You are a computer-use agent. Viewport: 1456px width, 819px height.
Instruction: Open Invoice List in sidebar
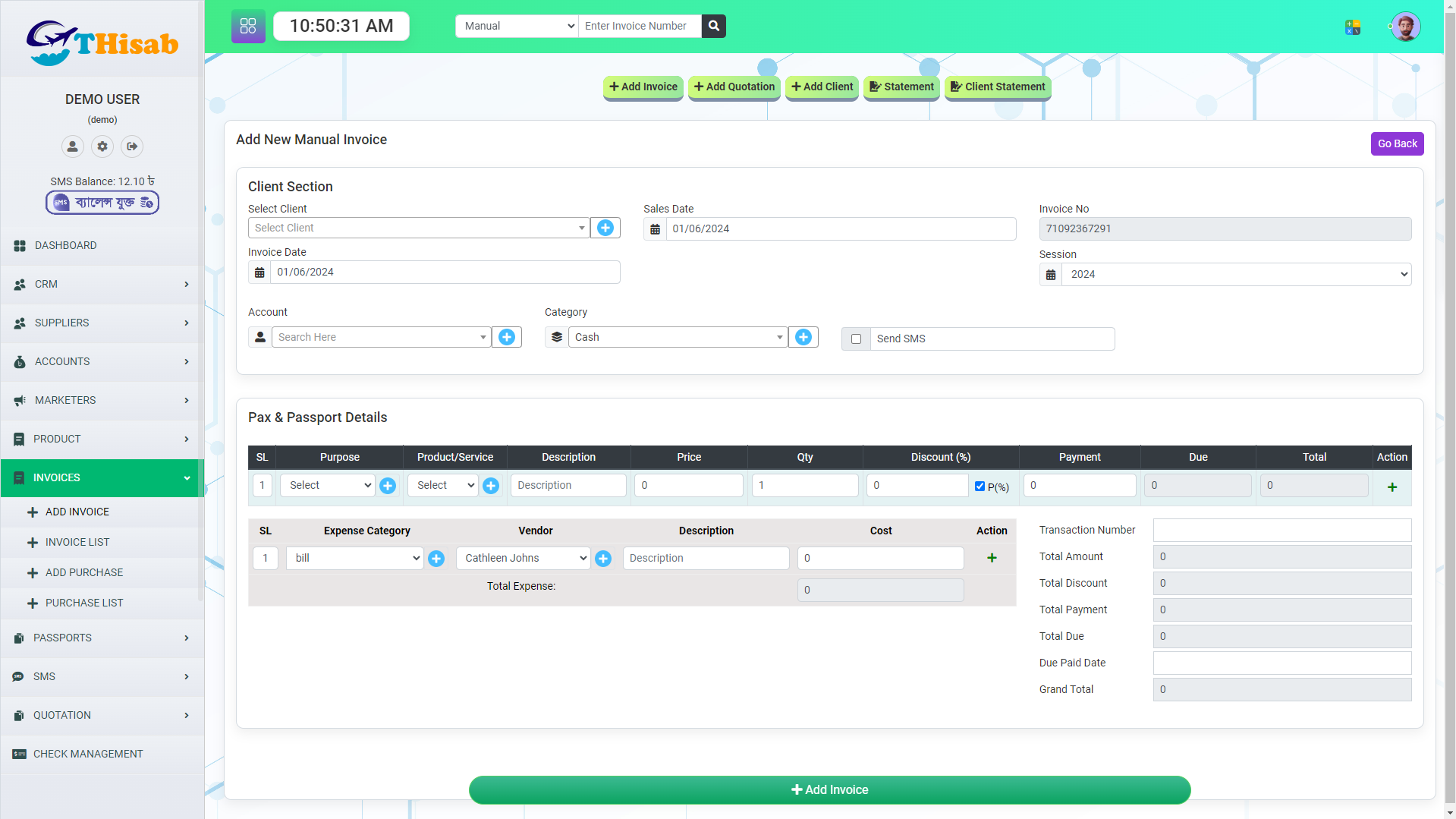tap(77, 542)
